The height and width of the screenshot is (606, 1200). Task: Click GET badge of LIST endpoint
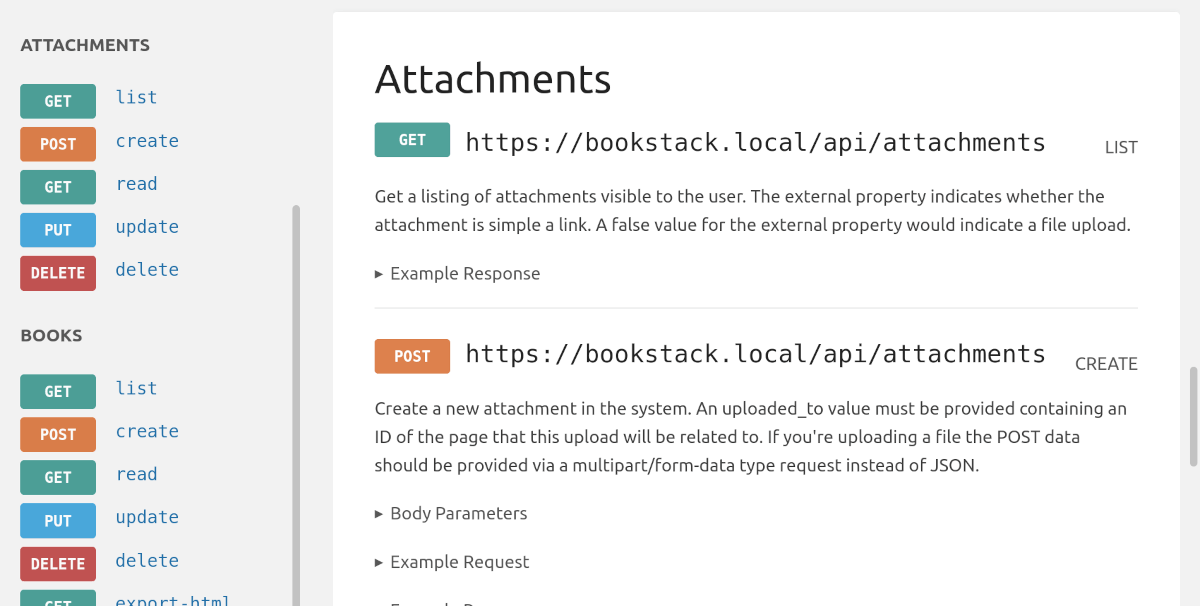click(x=412, y=140)
